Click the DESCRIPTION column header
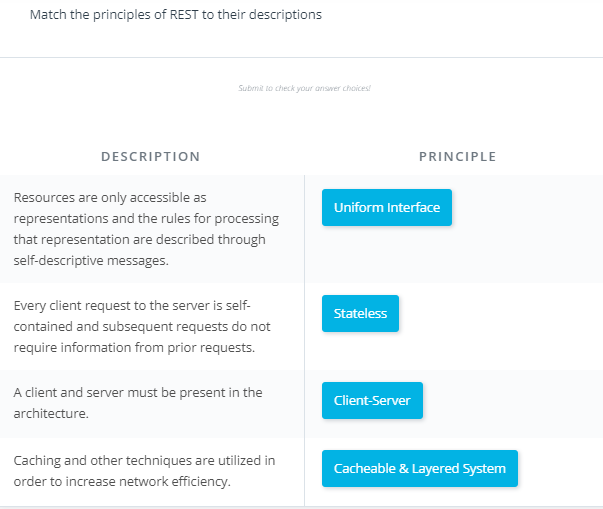 click(150, 156)
